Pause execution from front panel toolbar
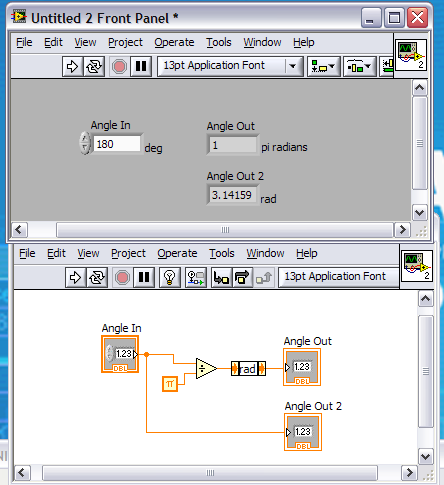This screenshot has height=485, width=444. [x=141, y=66]
